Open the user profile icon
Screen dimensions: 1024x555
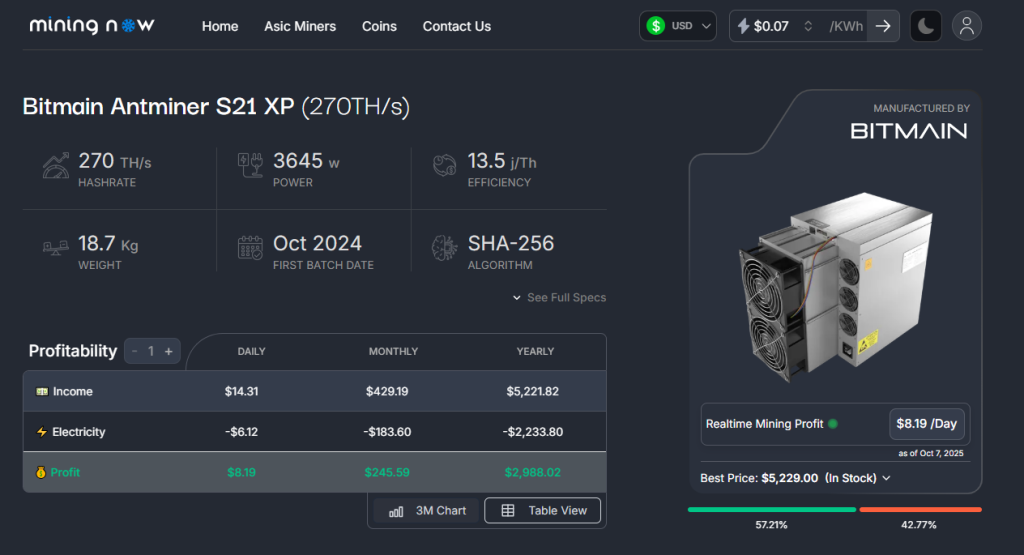(x=966, y=26)
